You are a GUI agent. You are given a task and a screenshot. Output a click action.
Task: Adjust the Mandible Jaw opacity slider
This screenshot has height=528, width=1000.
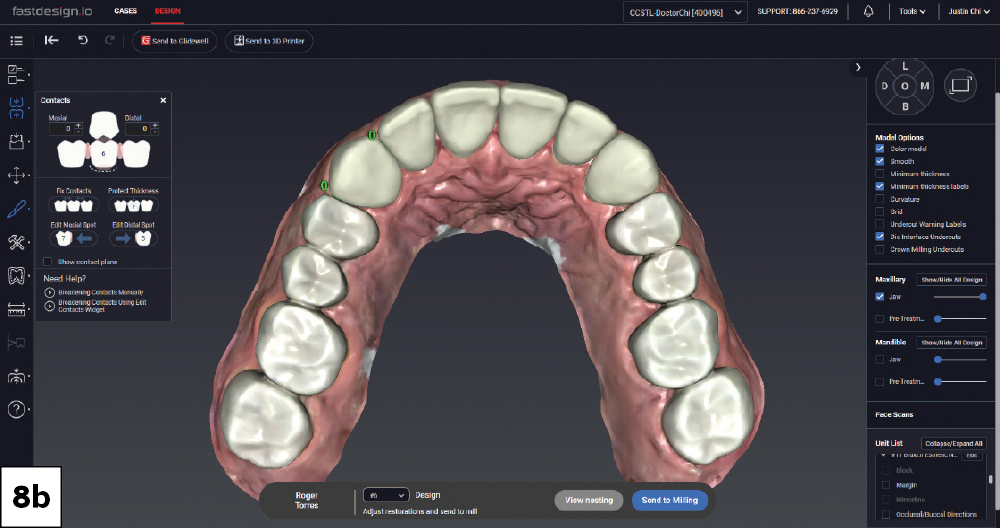pos(960,360)
